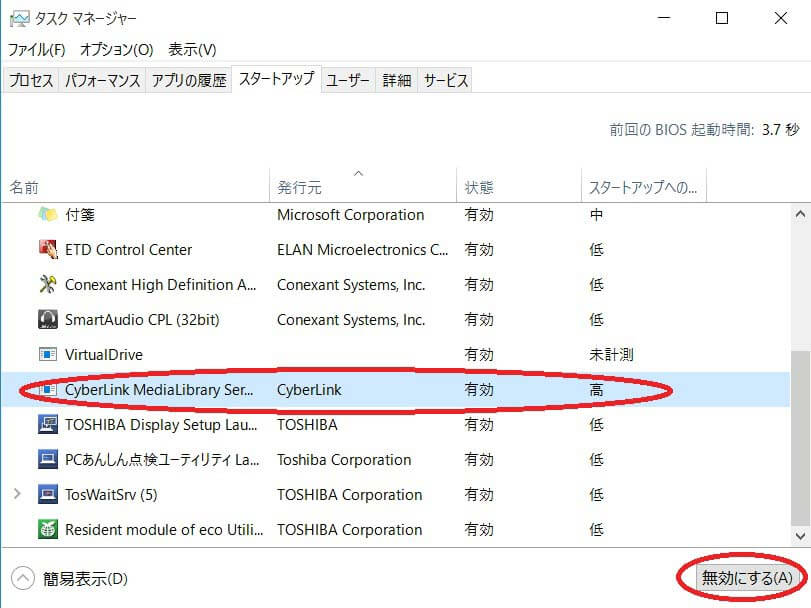Collapse to simple view with 簡易表示 arrow
The image size is (811, 608).
[23, 579]
